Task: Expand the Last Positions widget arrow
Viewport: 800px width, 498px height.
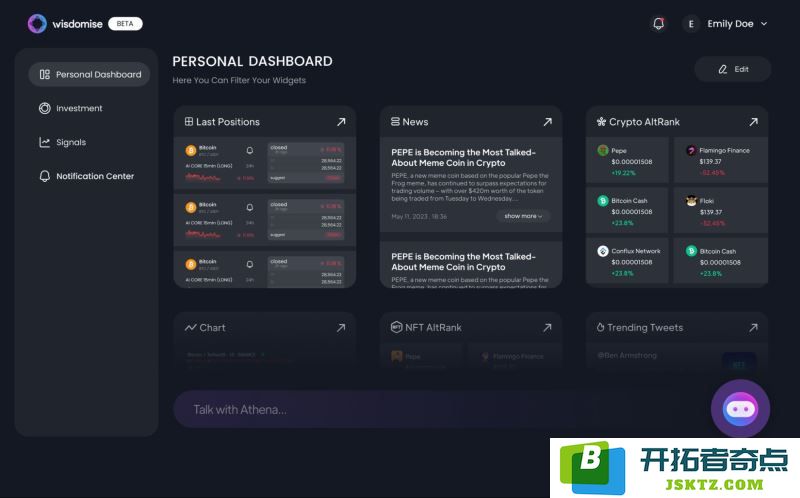Action: [341, 122]
